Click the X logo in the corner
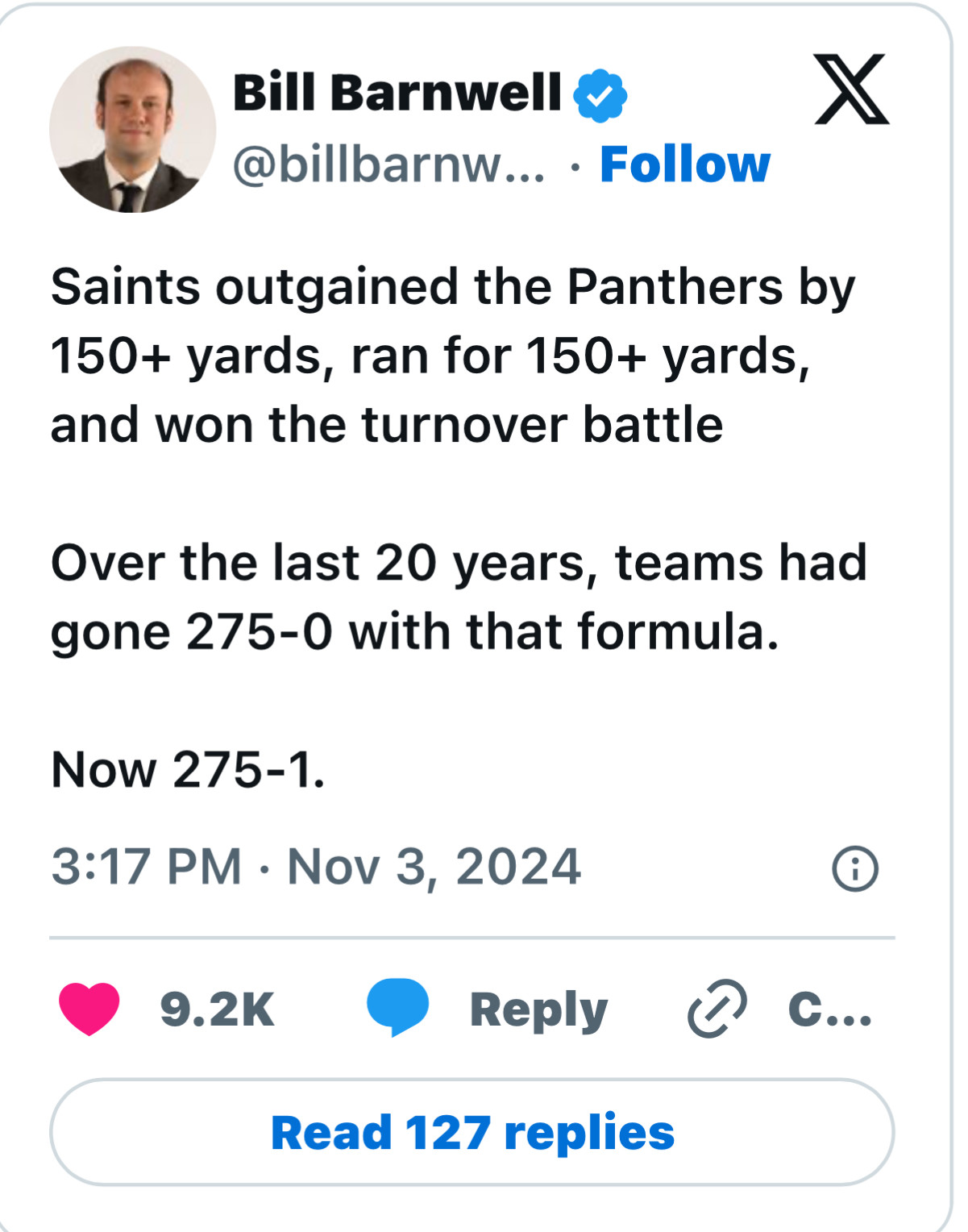 851,89
